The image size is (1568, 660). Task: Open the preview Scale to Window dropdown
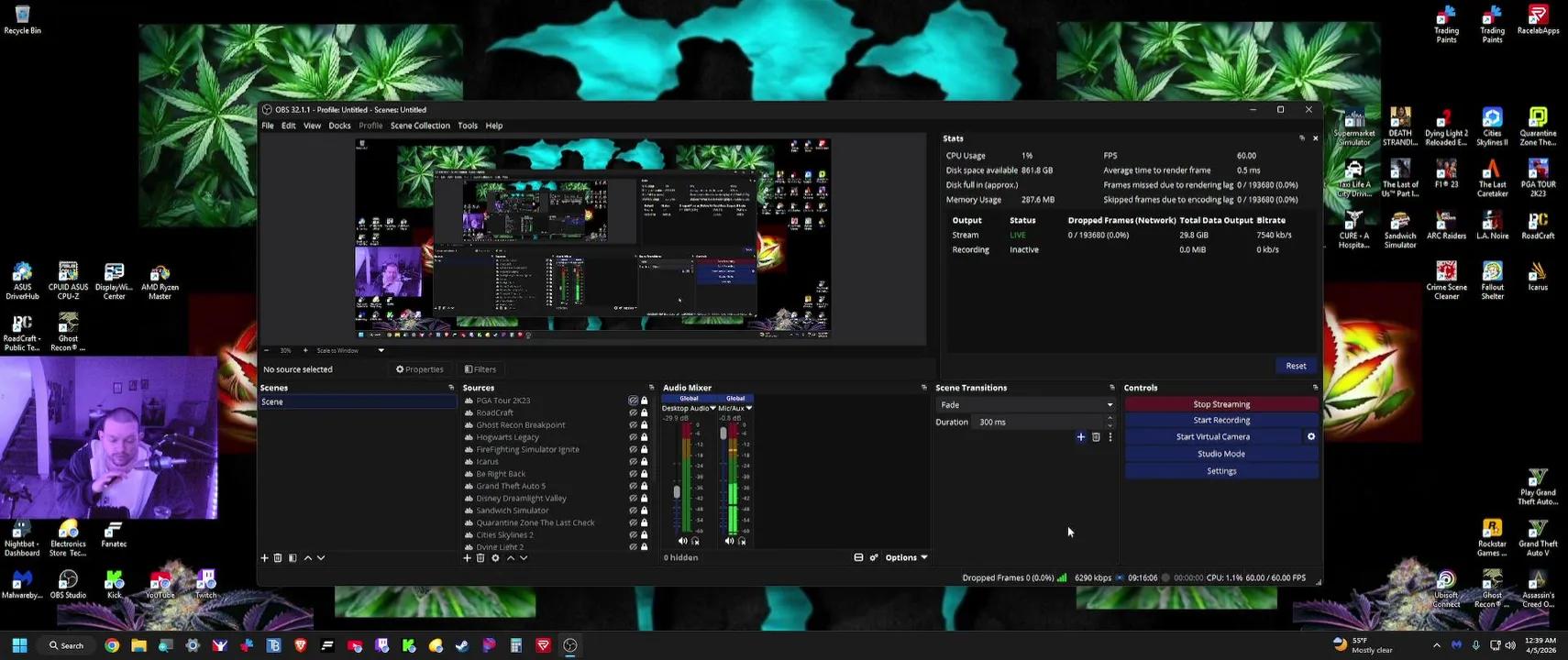[350, 350]
